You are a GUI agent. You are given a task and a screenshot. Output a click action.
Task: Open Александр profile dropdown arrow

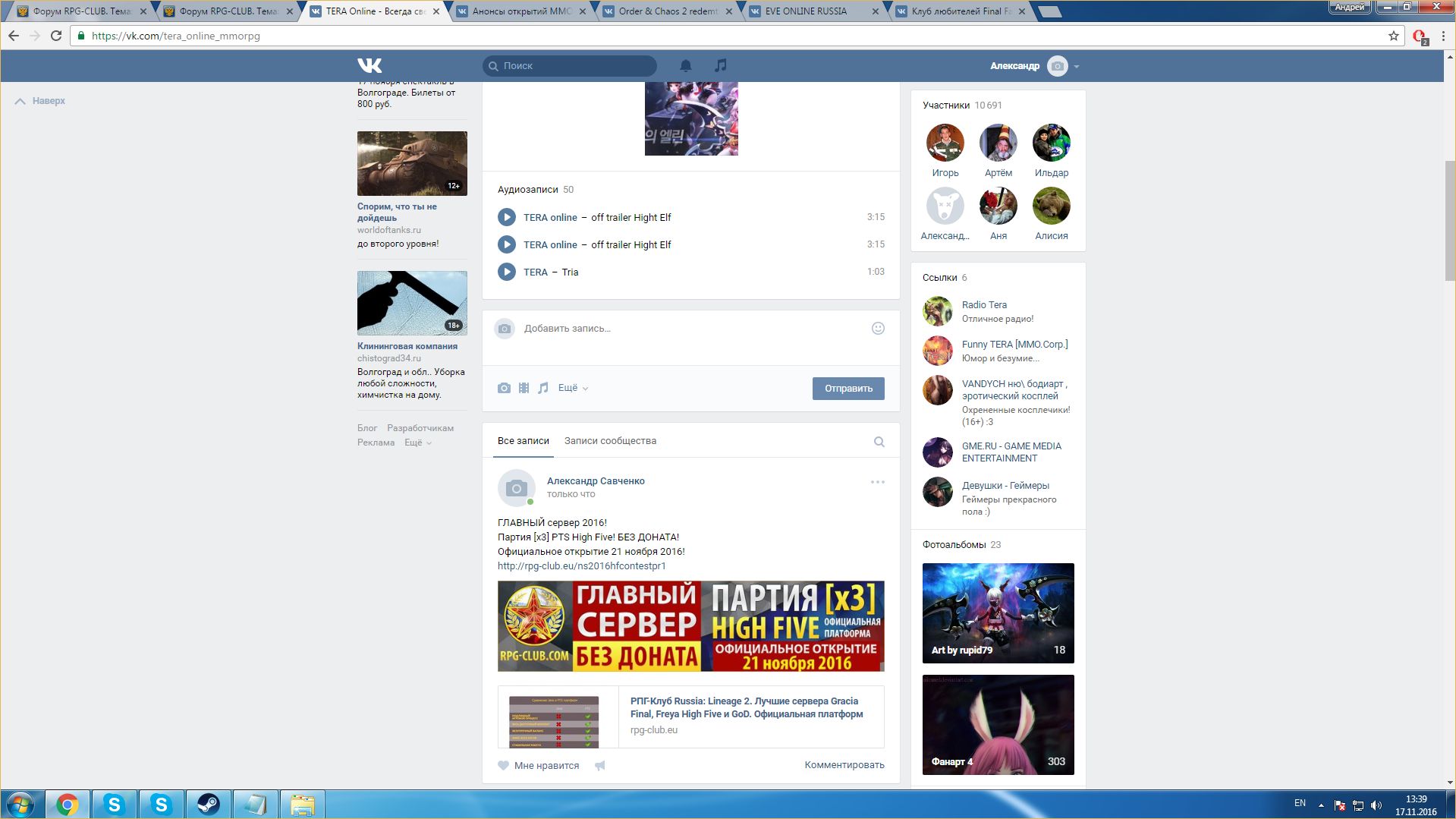(x=1077, y=66)
